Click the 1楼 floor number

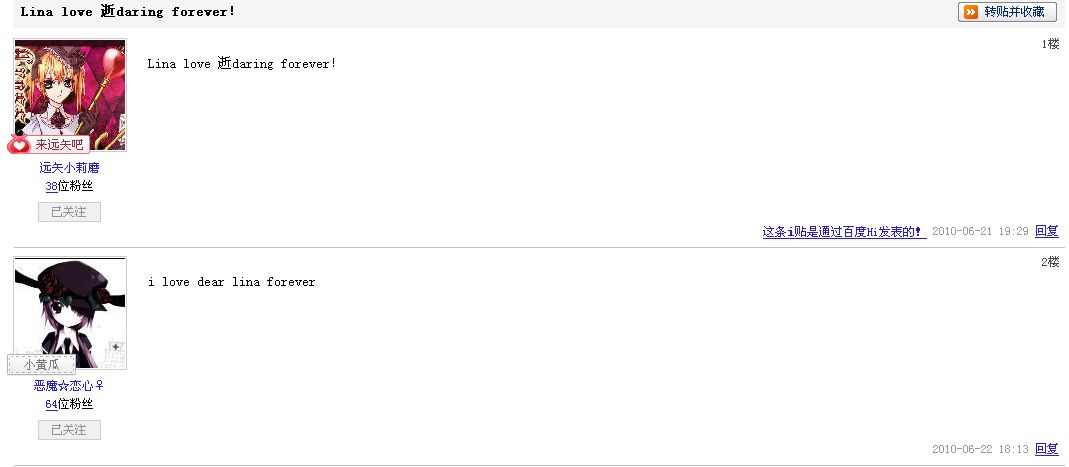coord(1050,44)
